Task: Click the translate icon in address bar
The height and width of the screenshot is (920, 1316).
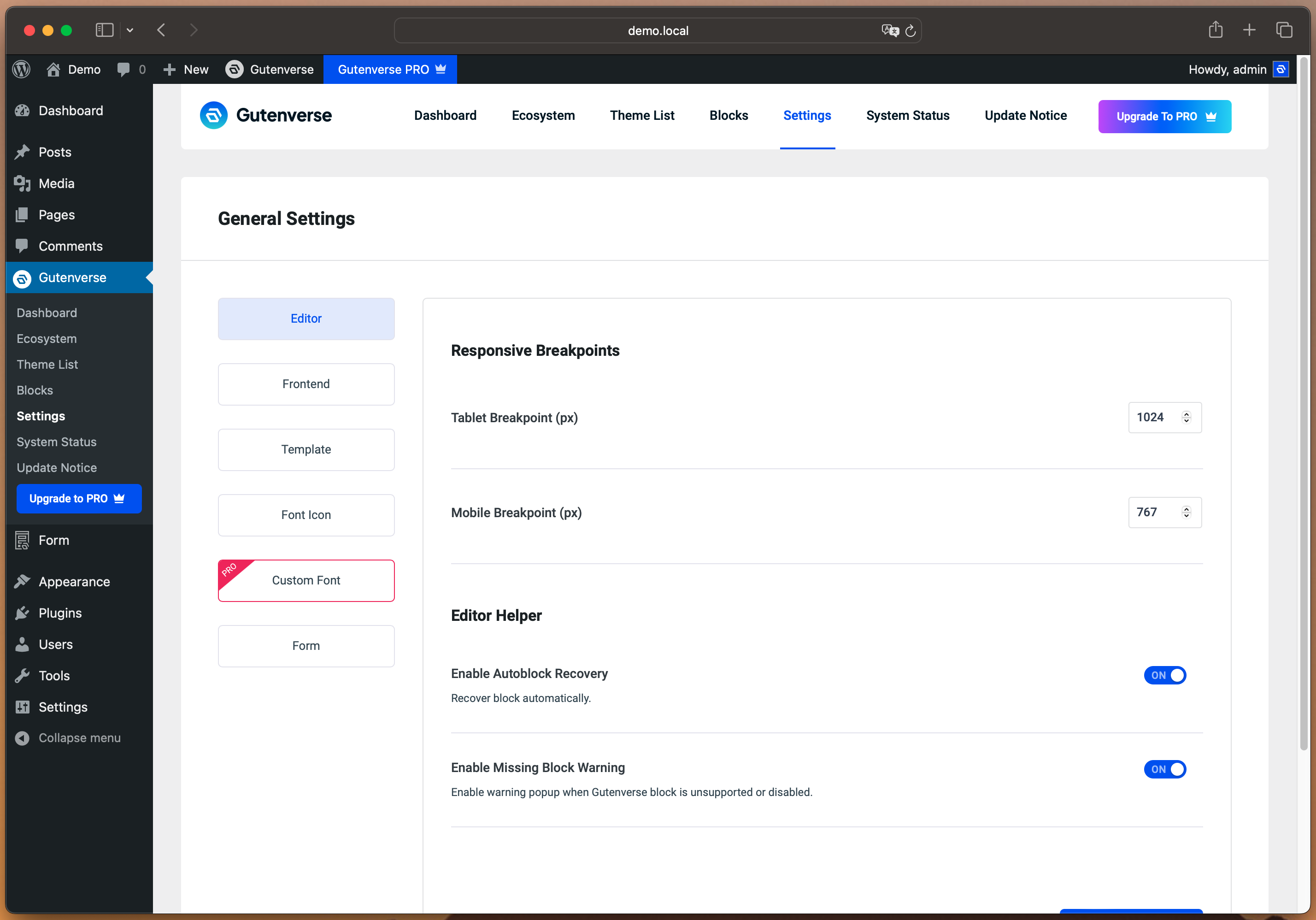Action: [890, 30]
